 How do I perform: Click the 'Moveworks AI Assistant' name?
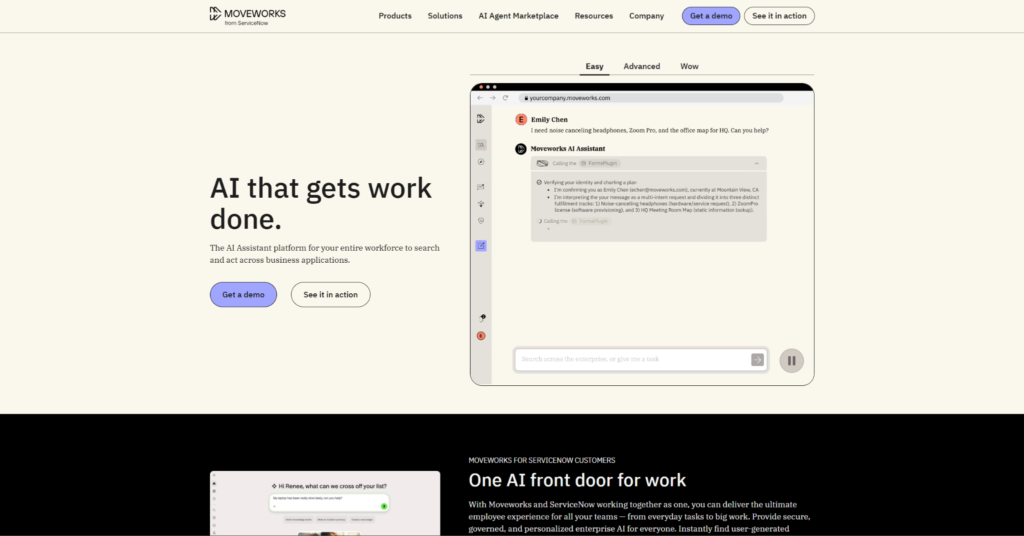point(568,149)
